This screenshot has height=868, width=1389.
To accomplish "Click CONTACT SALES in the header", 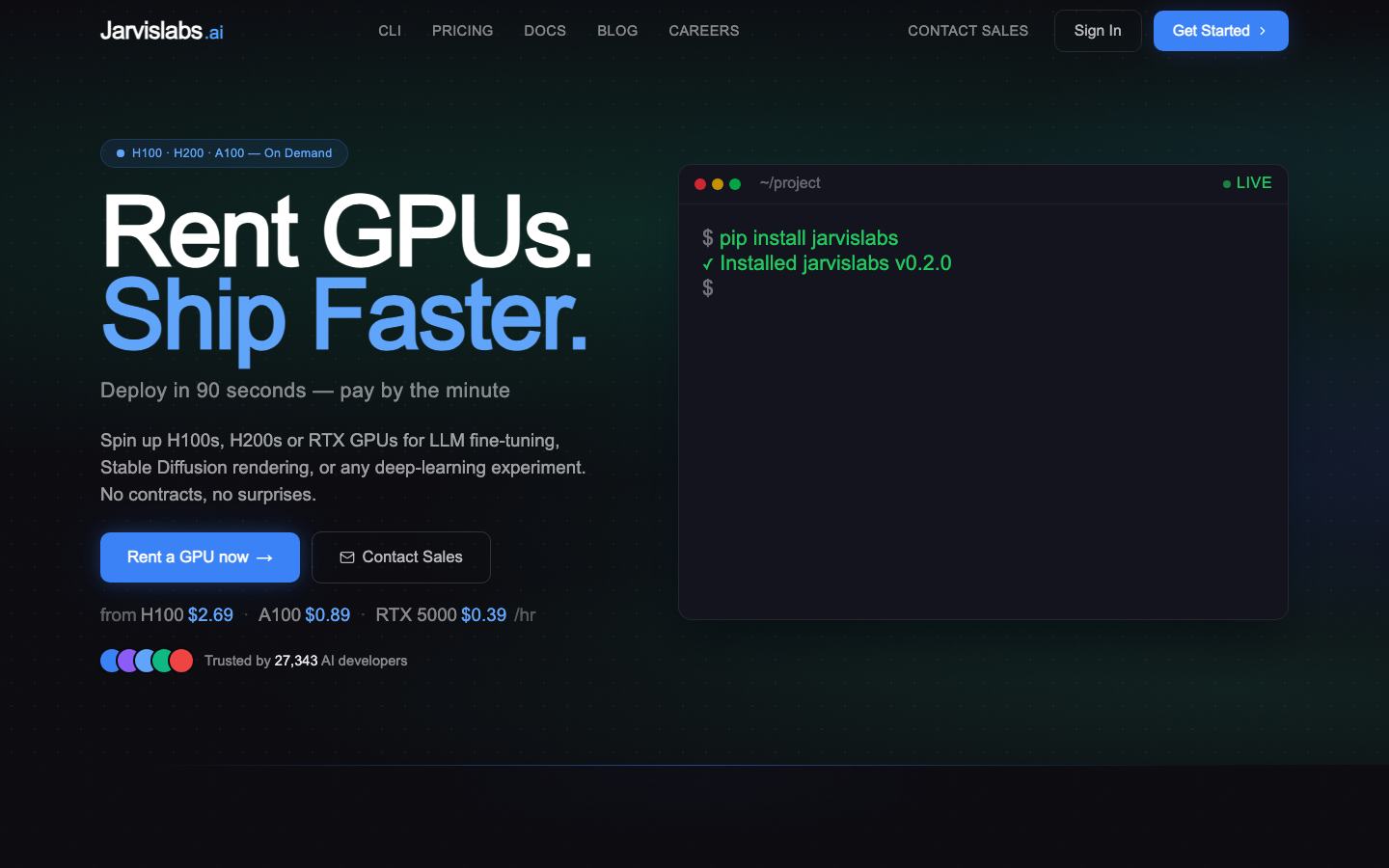I will (x=967, y=31).
